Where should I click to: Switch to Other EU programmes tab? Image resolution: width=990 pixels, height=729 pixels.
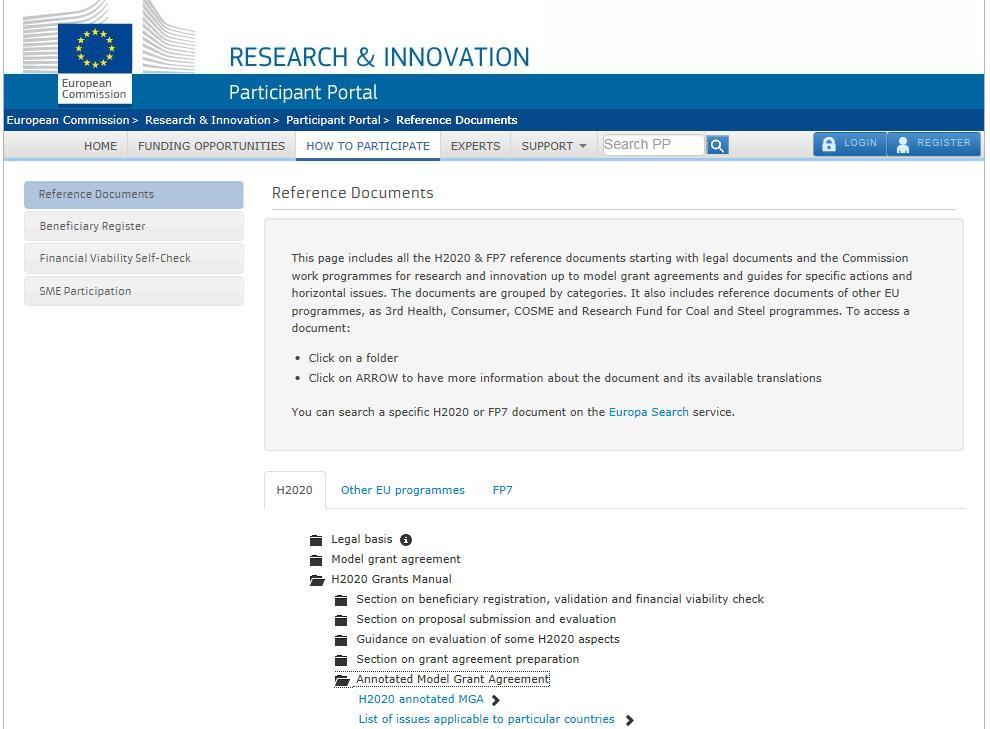[x=403, y=490]
